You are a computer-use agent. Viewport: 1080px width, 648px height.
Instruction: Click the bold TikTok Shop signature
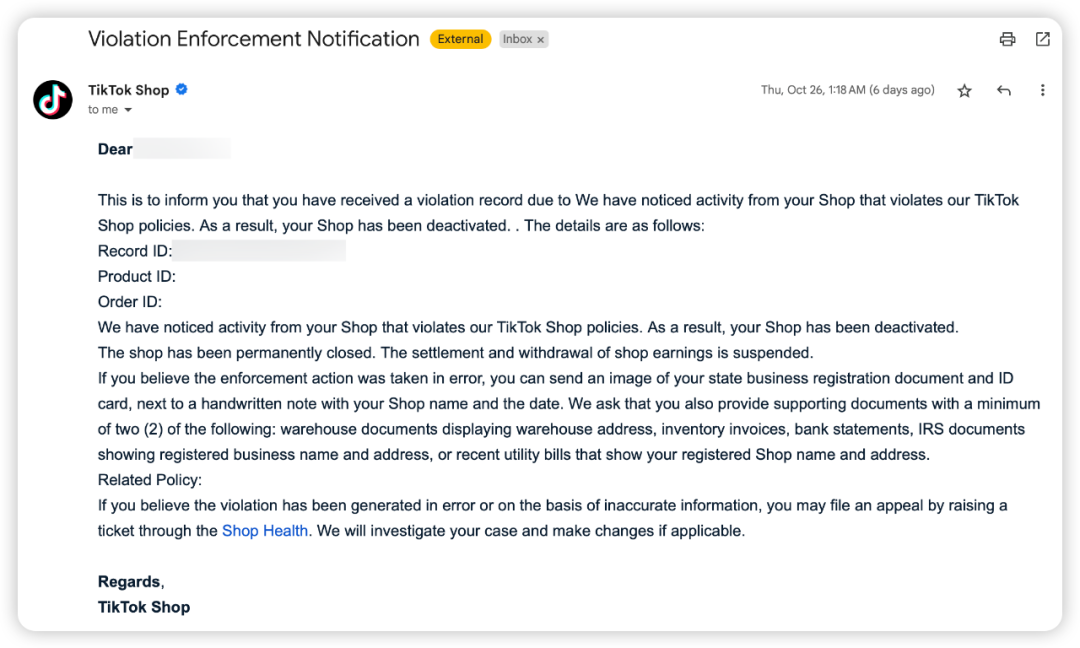coord(144,607)
